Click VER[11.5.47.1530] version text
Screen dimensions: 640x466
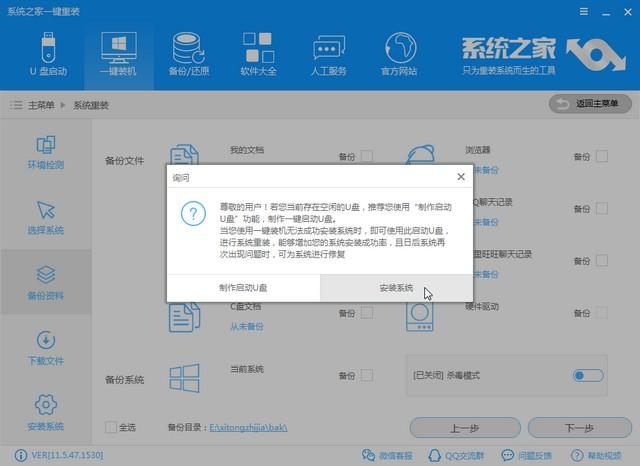[67, 455]
